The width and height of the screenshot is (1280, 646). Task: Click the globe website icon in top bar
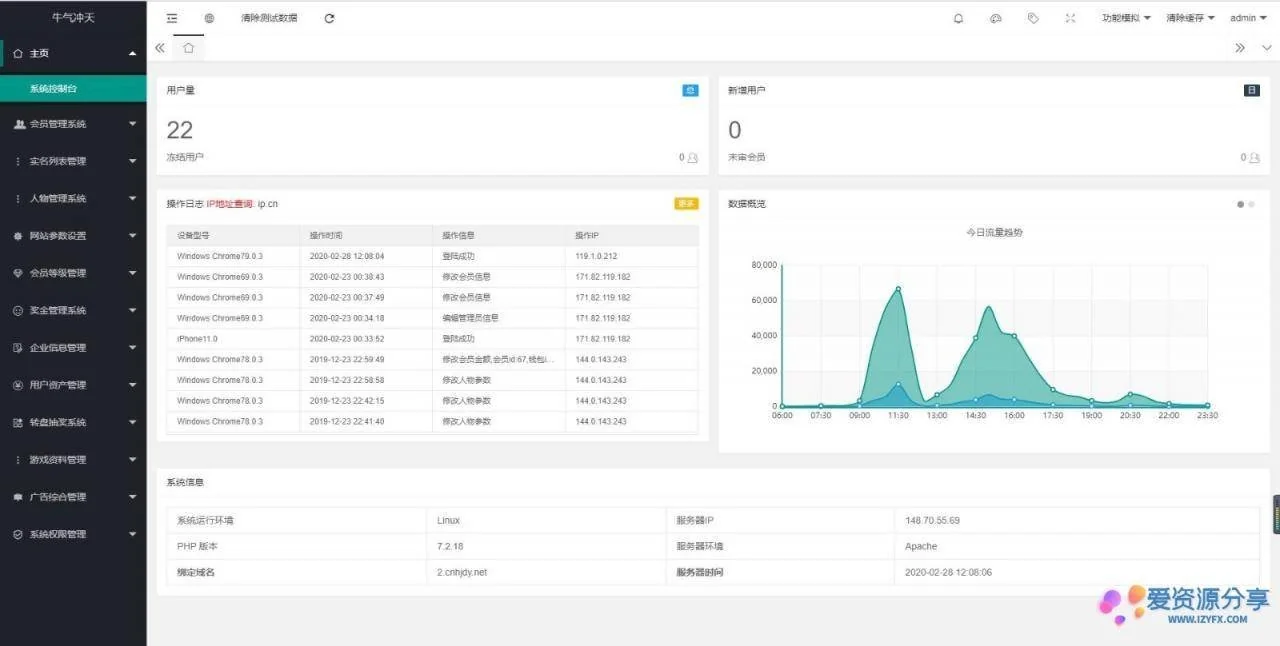(x=209, y=18)
